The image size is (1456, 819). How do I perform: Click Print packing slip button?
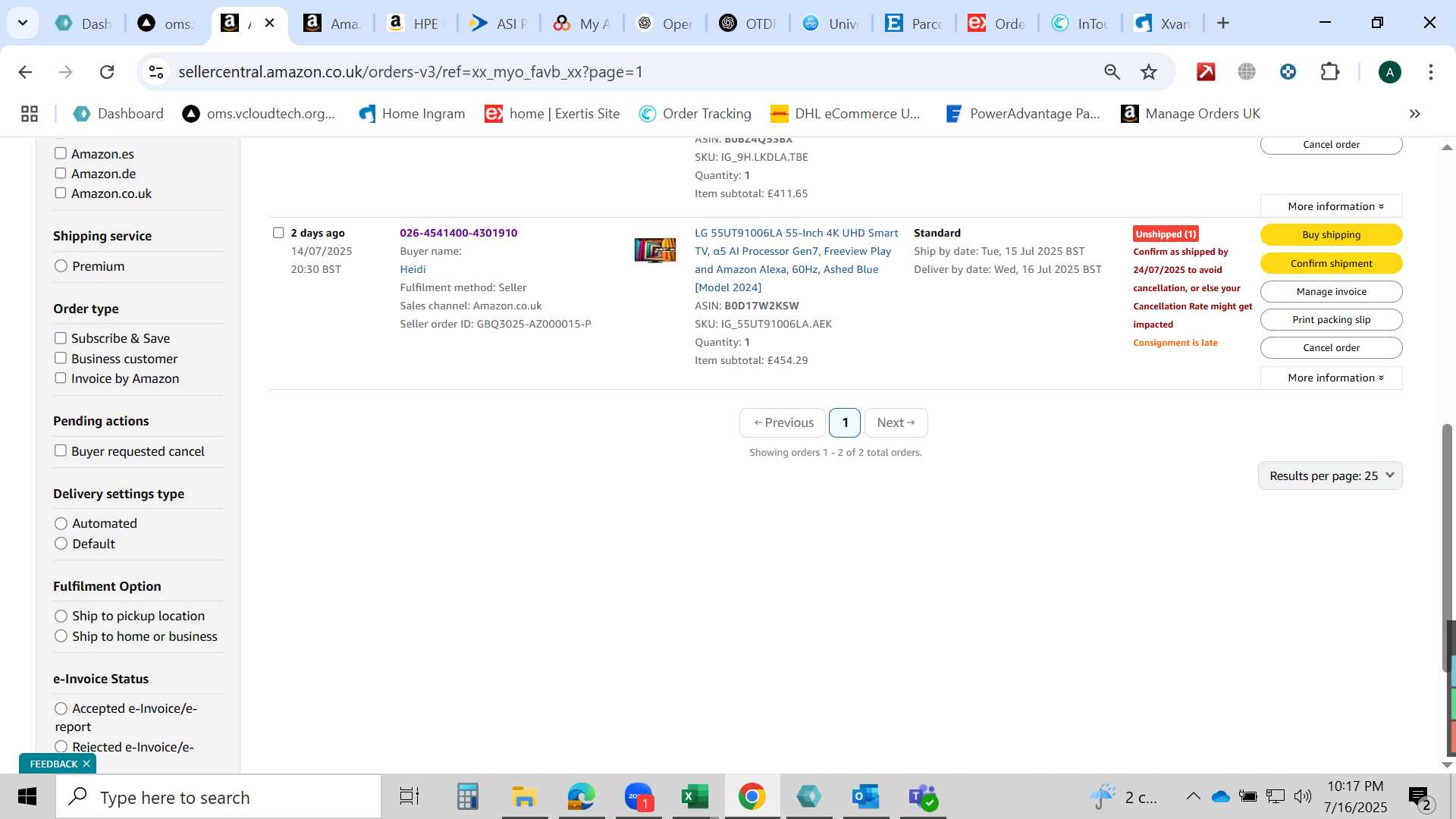point(1332,319)
